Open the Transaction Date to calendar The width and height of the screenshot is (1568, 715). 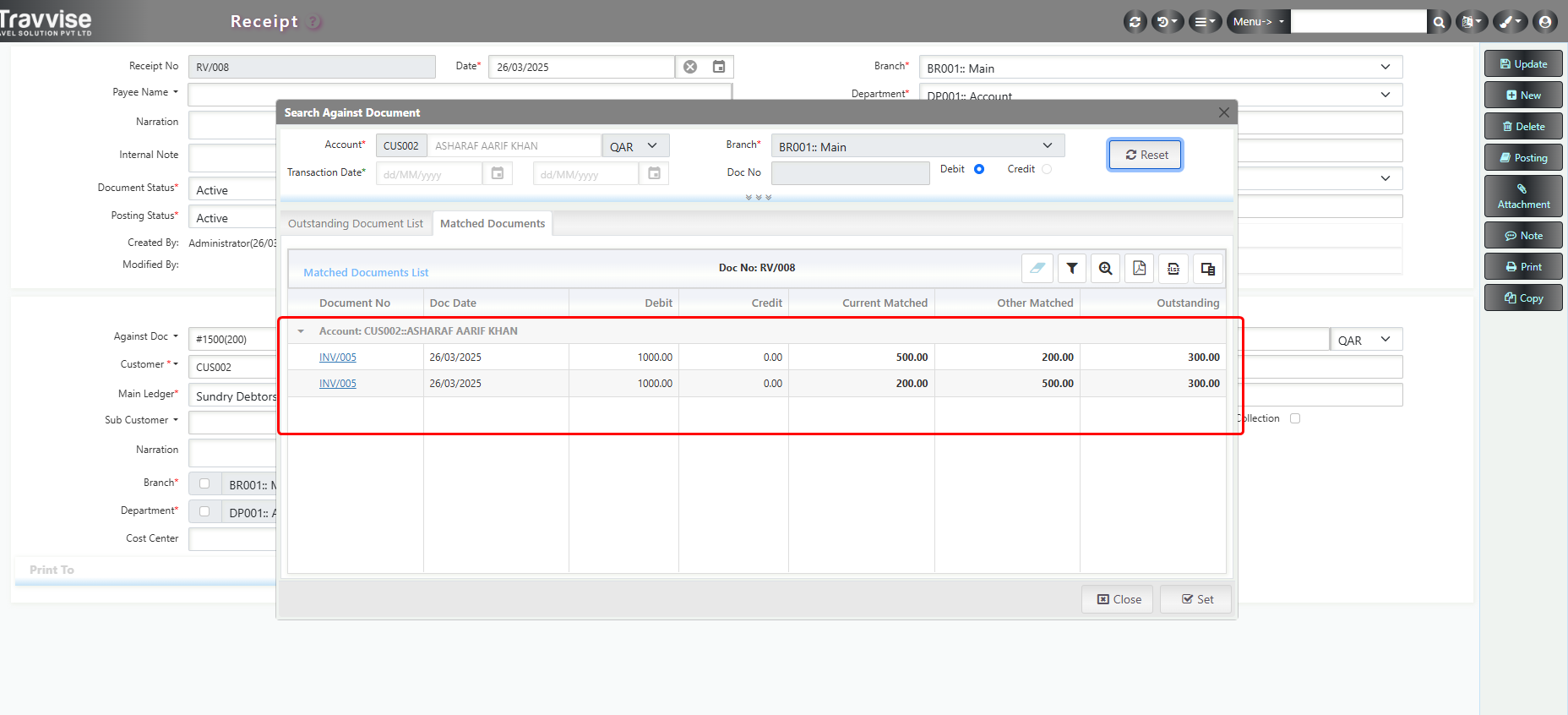(654, 173)
